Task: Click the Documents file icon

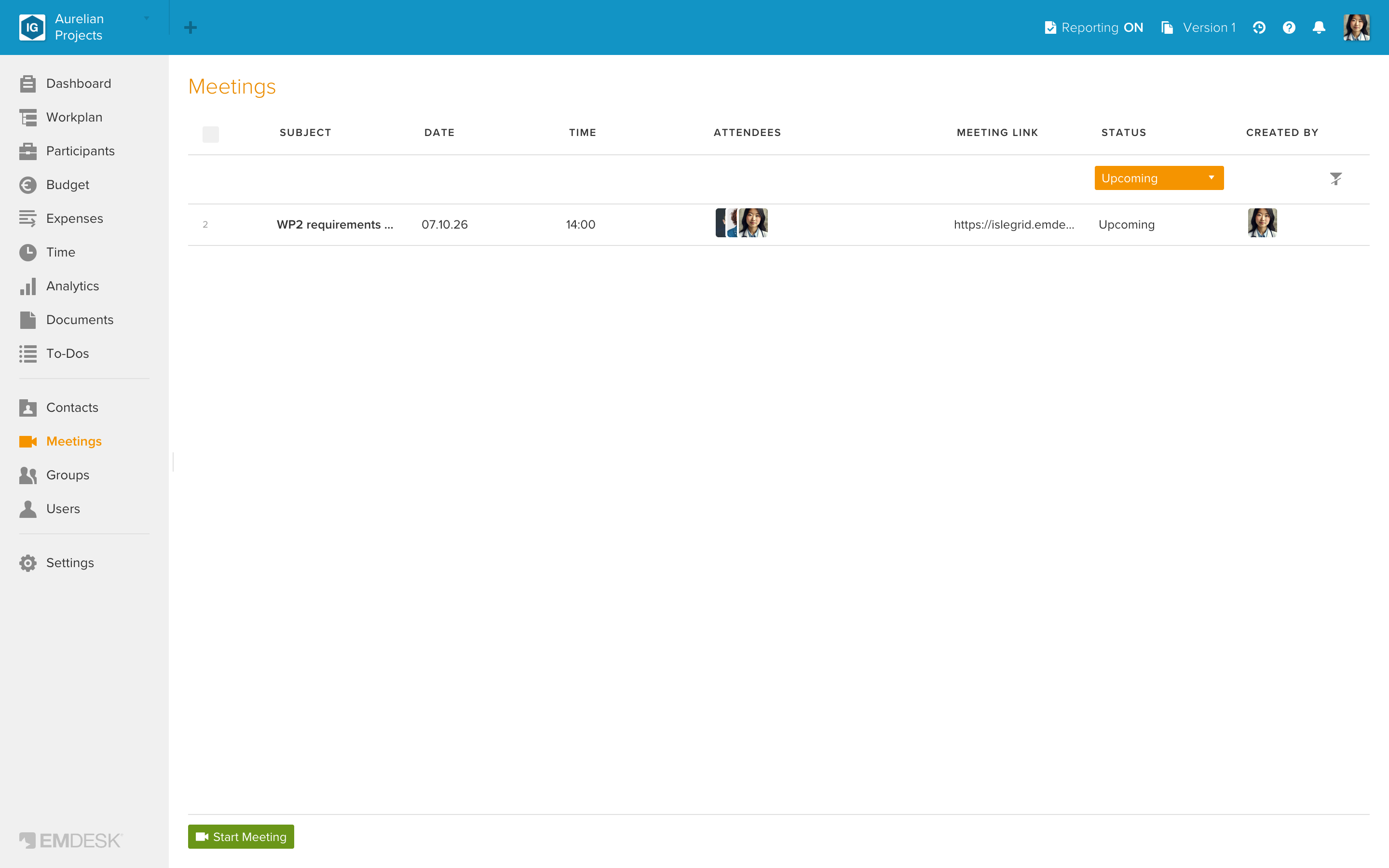Action: [x=27, y=320]
